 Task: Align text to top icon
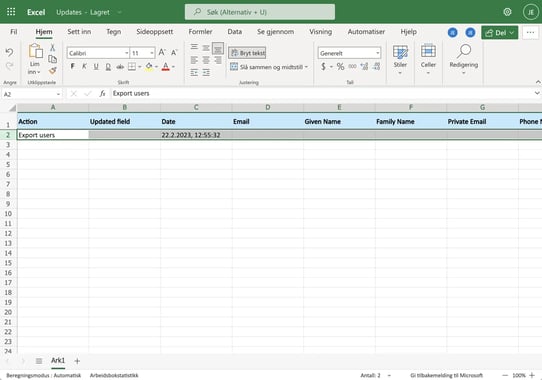click(194, 47)
